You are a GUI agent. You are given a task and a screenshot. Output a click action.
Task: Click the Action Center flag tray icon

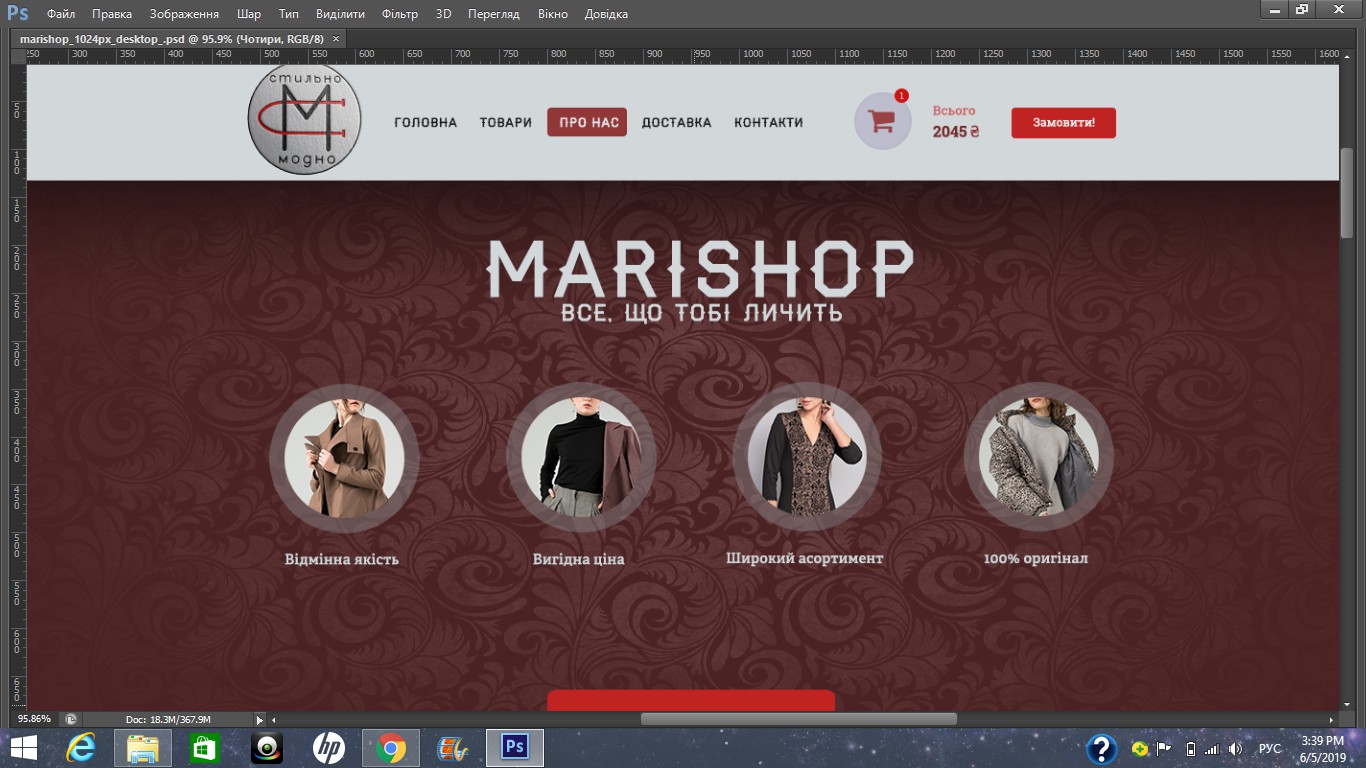point(1164,749)
